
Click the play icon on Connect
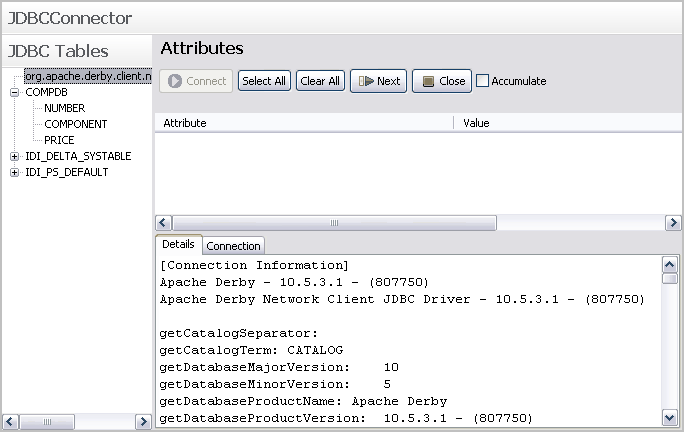click(175, 81)
